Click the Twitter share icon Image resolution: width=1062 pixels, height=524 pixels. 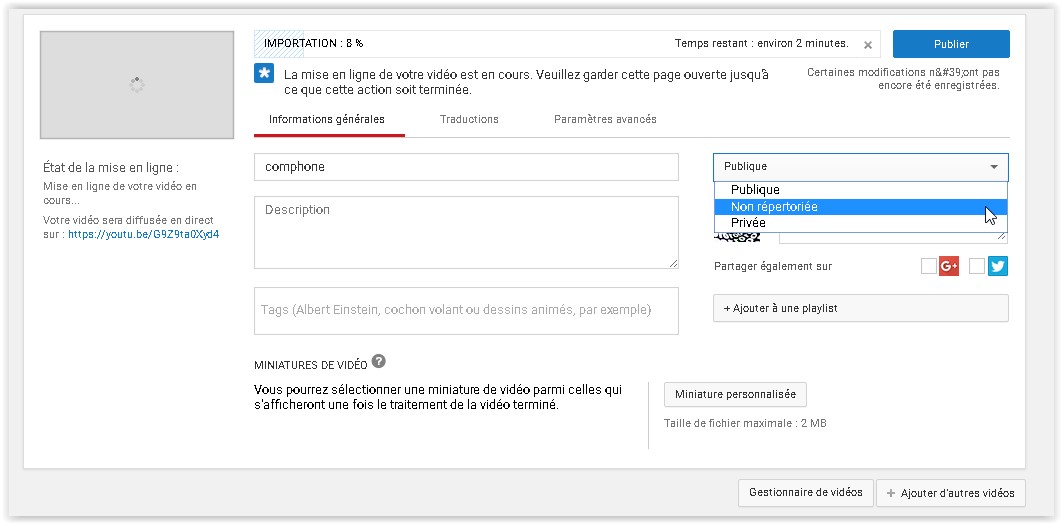coord(998,266)
